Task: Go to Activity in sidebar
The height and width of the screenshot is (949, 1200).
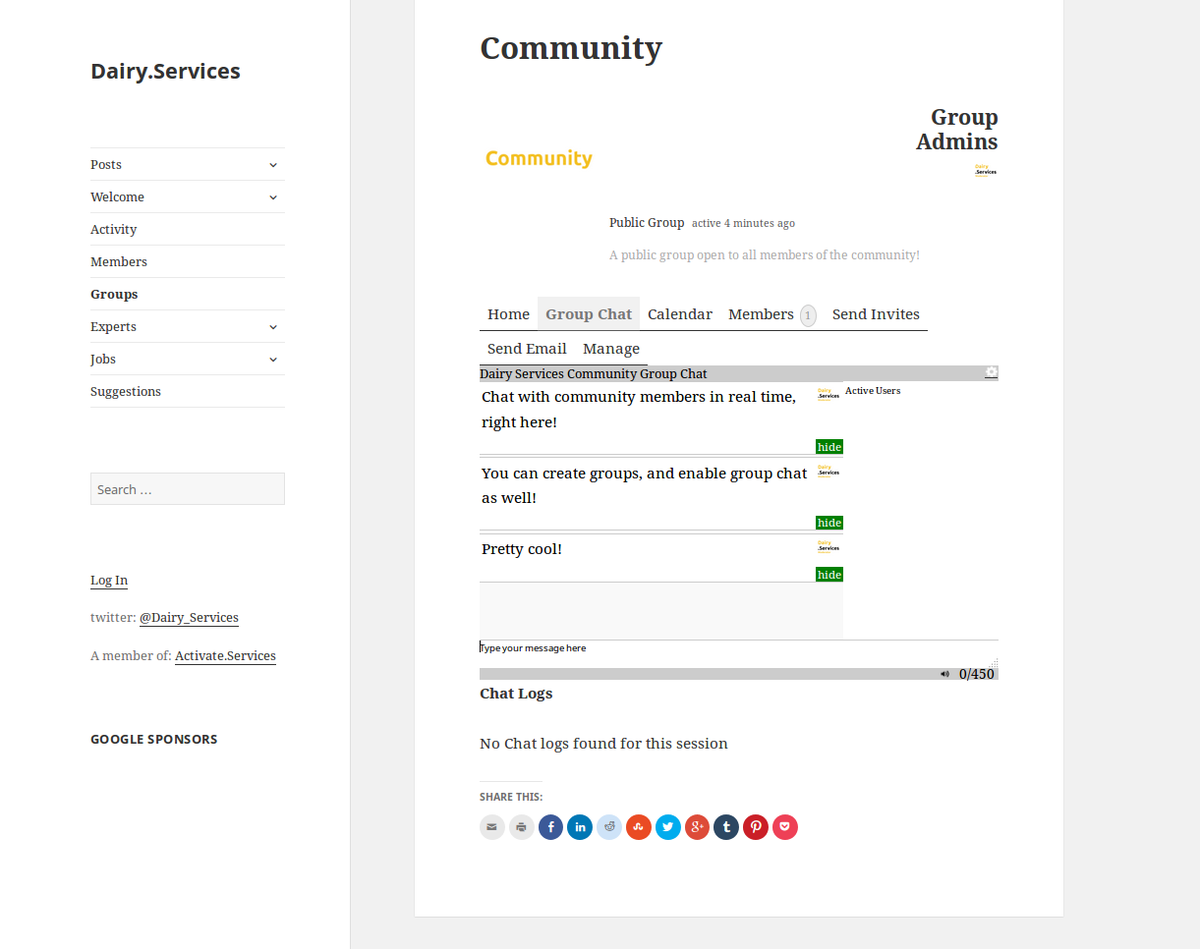Action: 114,230
